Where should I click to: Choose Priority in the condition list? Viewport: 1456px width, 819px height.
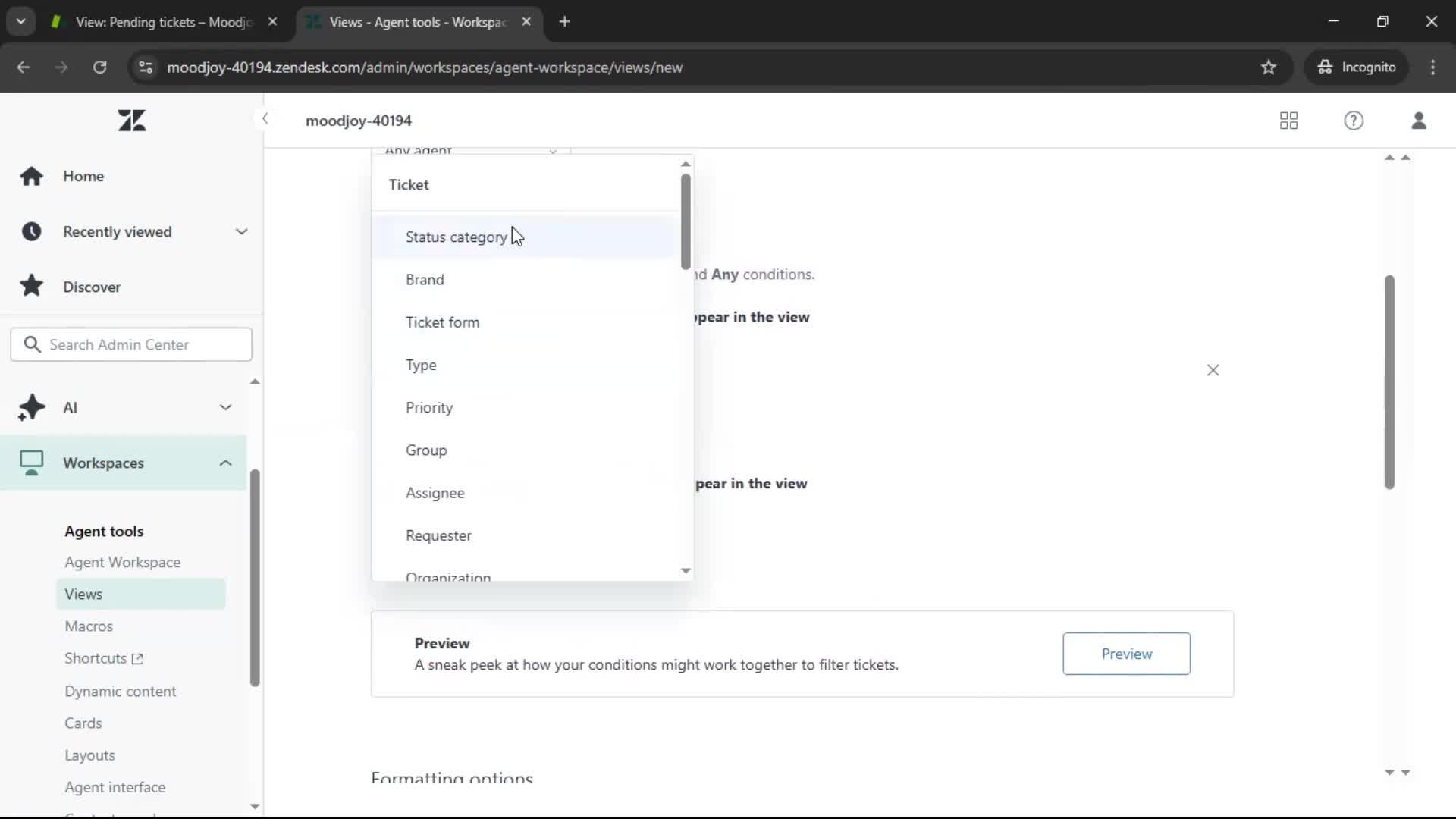[x=523, y=408]
